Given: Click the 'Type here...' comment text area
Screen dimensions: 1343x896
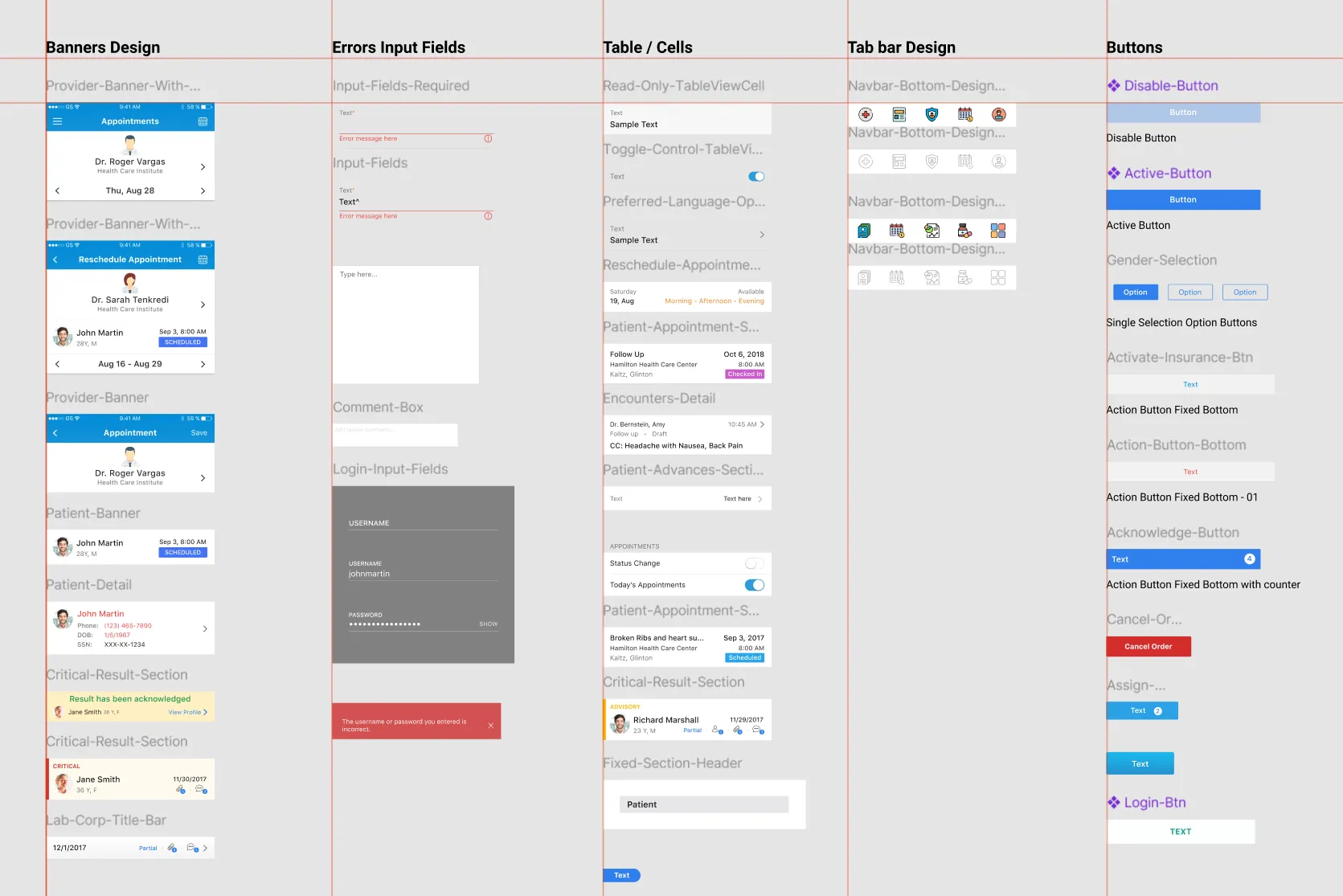Looking at the screenshot, I should coord(406,325).
